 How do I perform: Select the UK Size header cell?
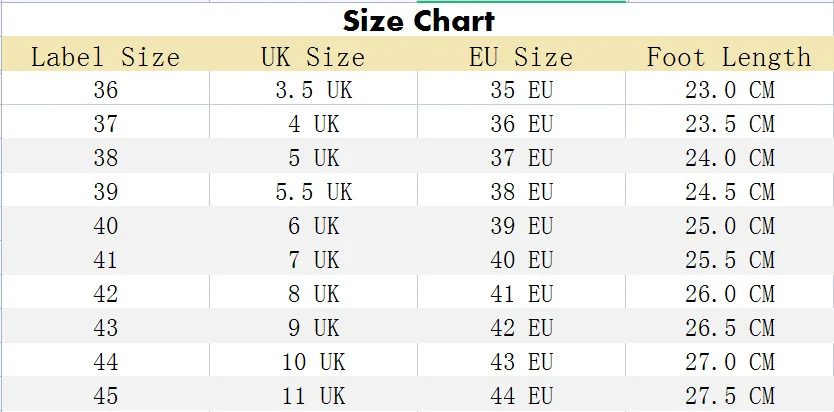click(x=313, y=54)
